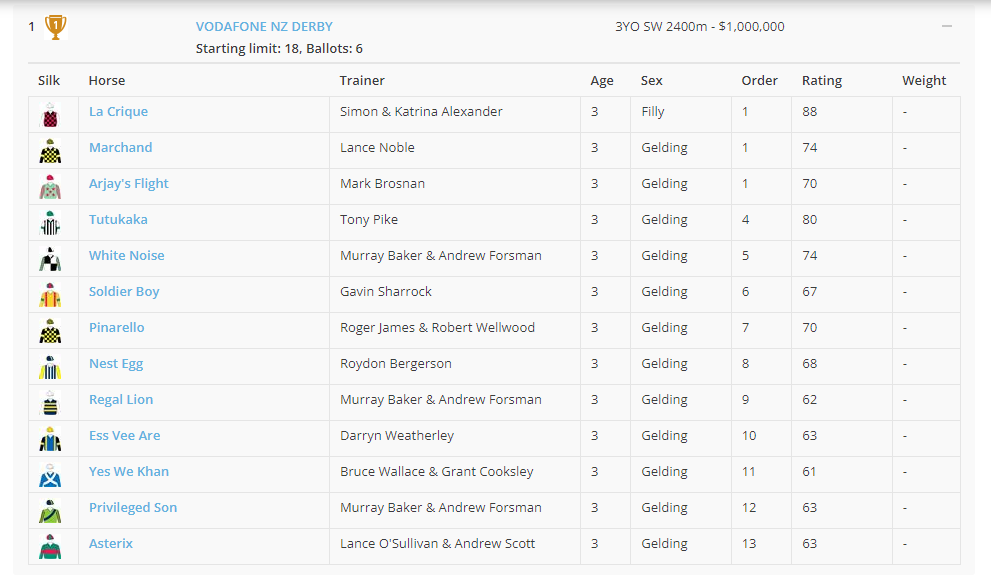Open the Privileged Son horse link

(x=133, y=507)
